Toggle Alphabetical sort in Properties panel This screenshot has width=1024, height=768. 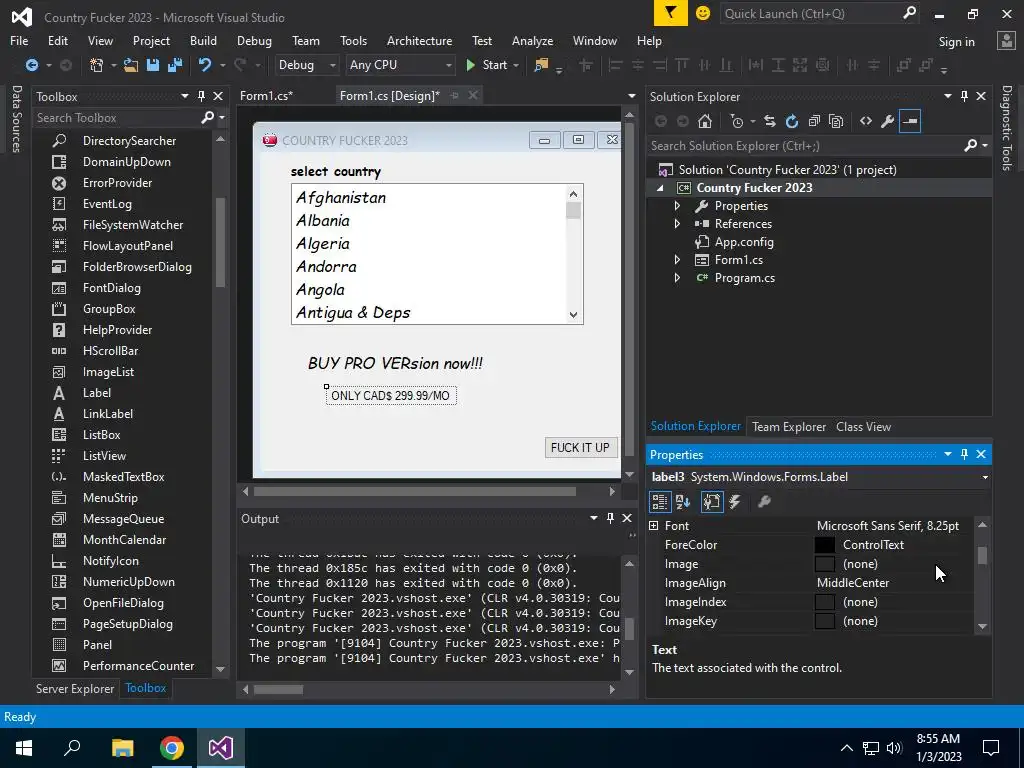coord(683,502)
